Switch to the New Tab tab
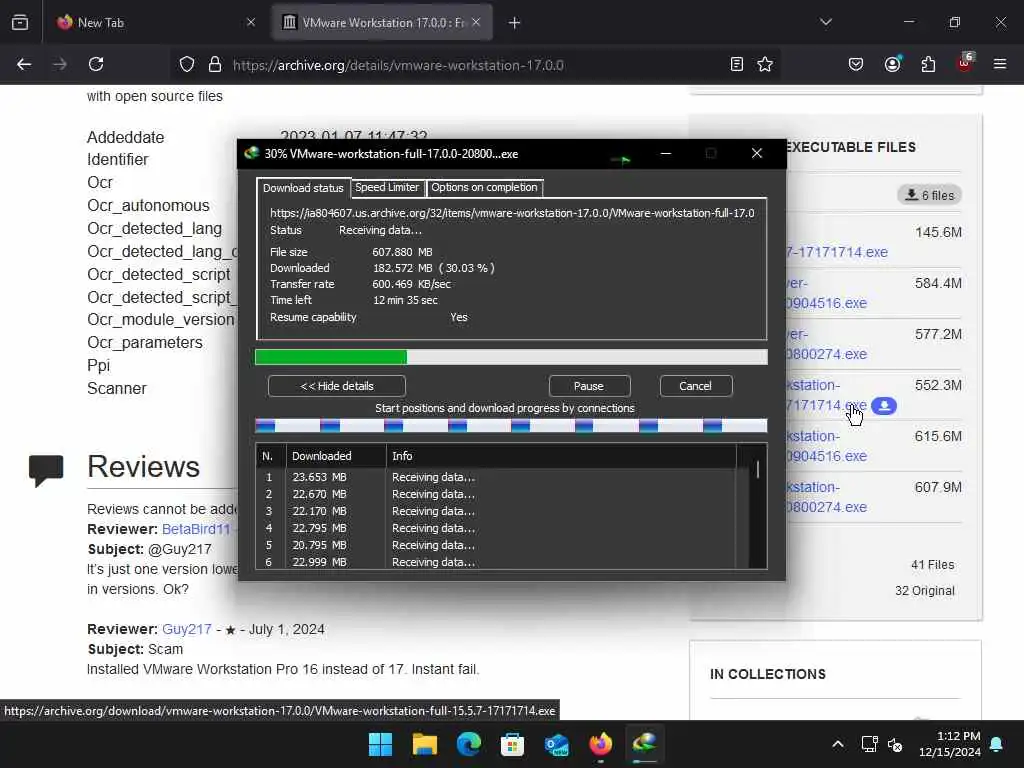Image resolution: width=1024 pixels, height=768 pixels. click(155, 22)
